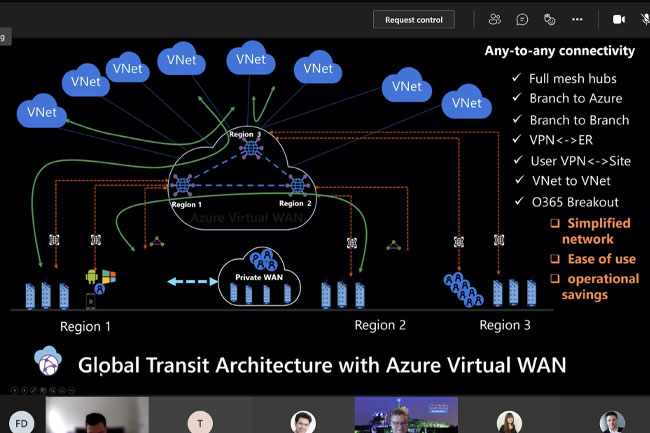
Task: Click 'Branch to Branch' list item
Action: 579,120
